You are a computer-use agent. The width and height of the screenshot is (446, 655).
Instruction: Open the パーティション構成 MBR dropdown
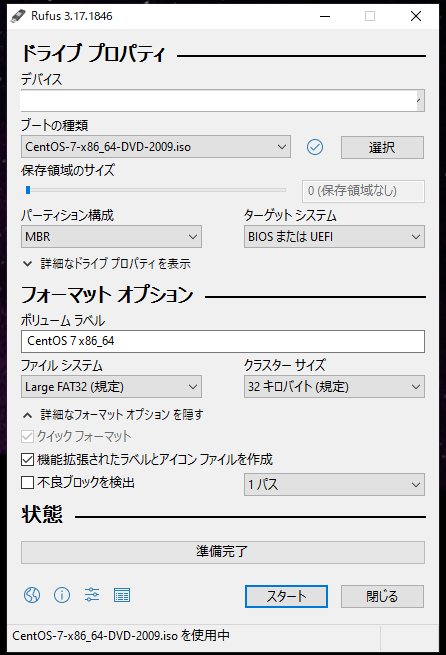coord(111,236)
